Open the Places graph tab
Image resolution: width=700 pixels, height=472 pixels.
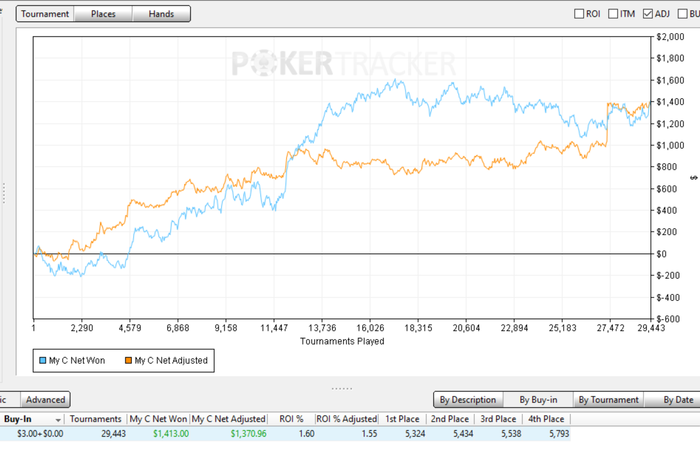click(x=103, y=14)
